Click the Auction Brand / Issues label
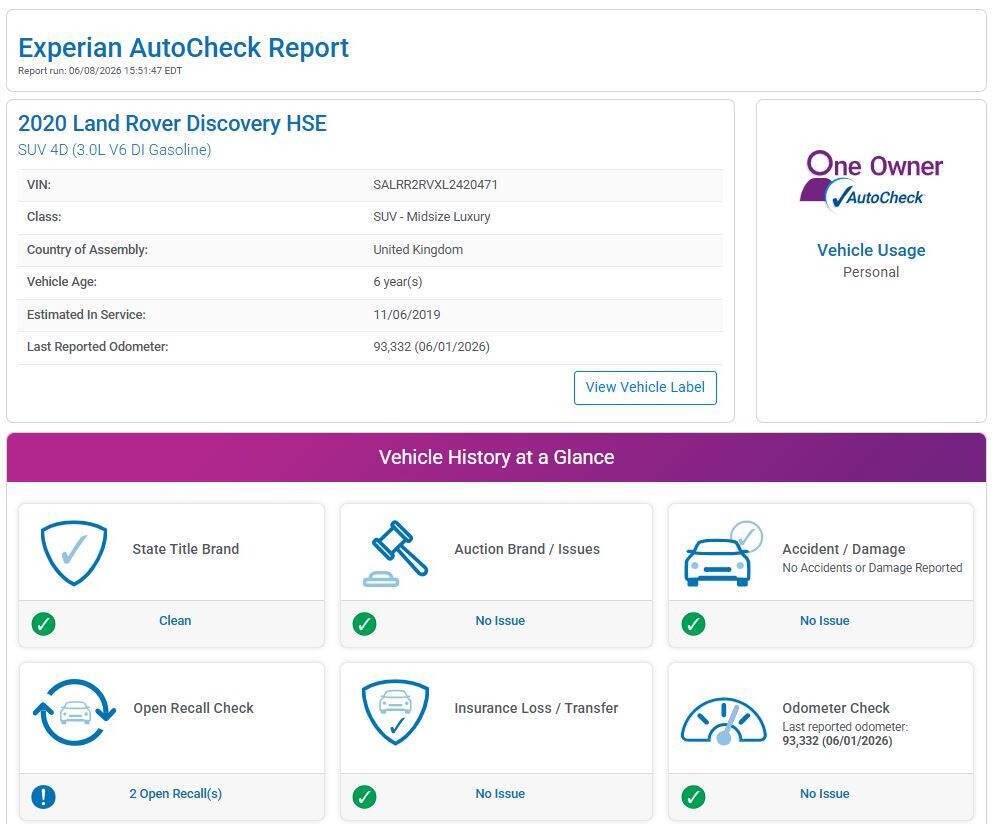This screenshot has width=994, height=824. [x=527, y=549]
